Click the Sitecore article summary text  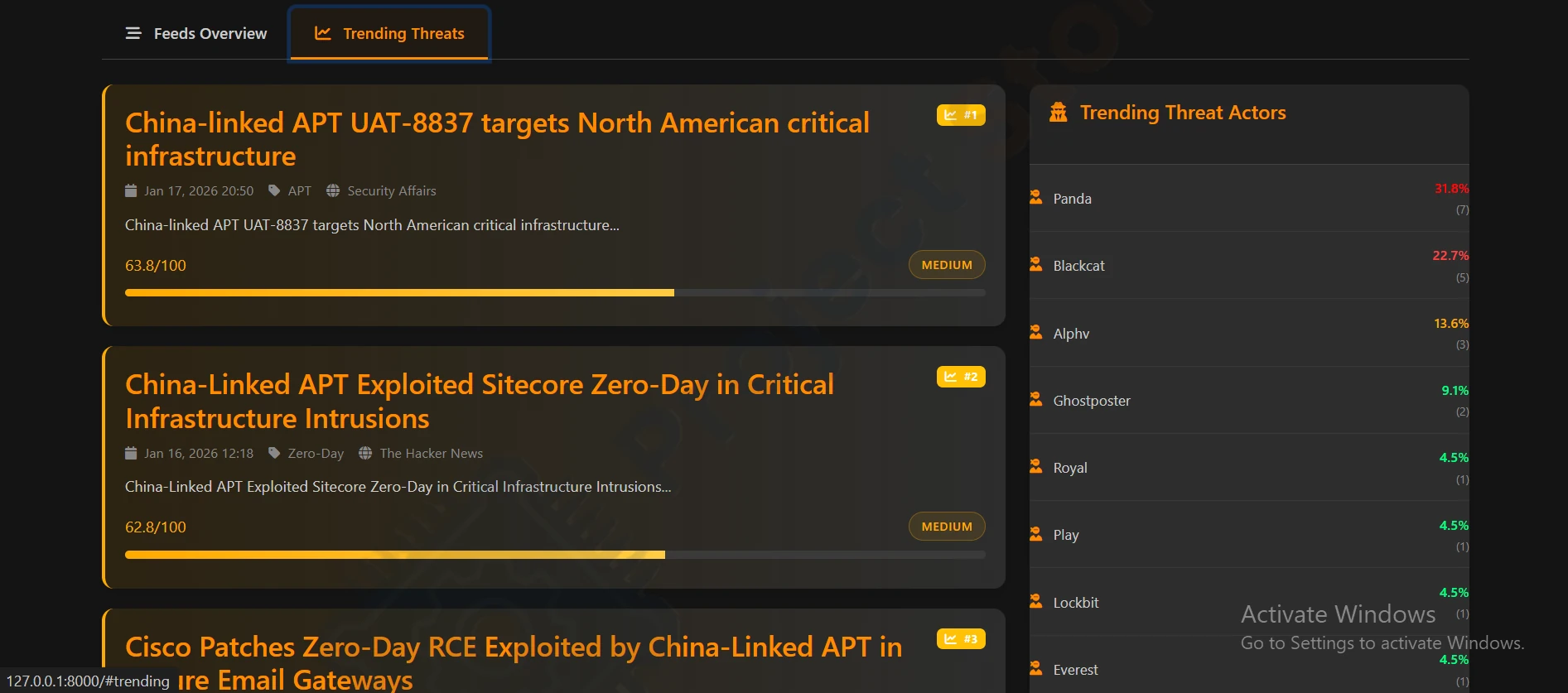(x=398, y=487)
